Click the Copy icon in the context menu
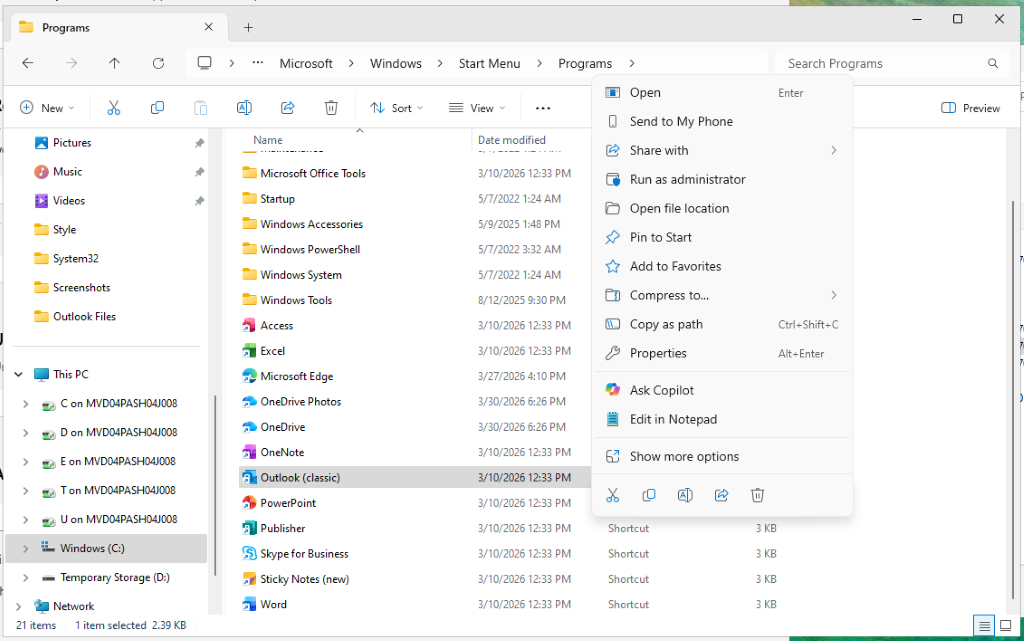The width and height of the screenshot is (1024, 641). (x=648, y=495)
